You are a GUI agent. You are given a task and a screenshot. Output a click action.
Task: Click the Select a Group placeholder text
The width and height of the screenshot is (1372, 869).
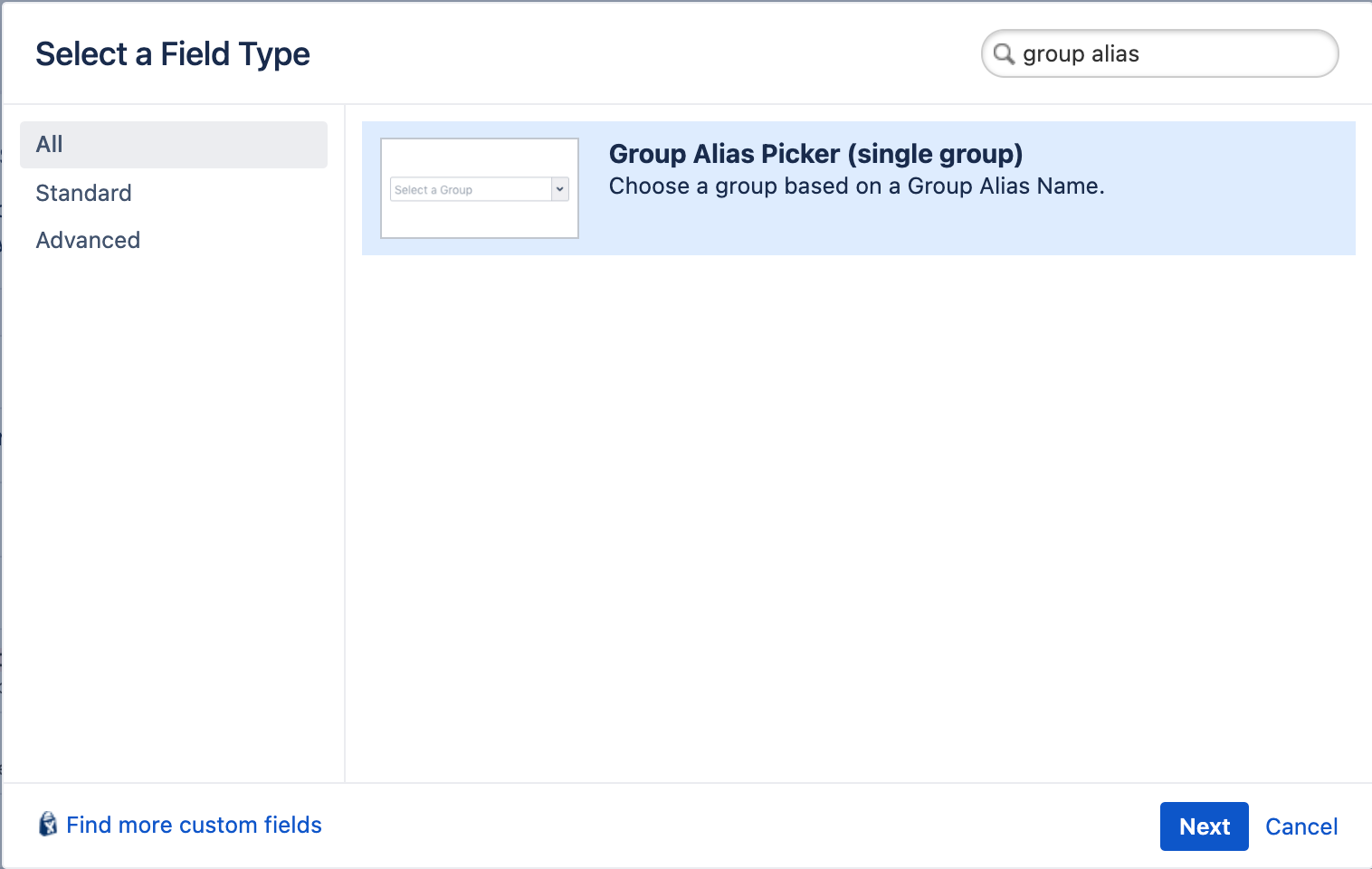[x=433, y=189]
